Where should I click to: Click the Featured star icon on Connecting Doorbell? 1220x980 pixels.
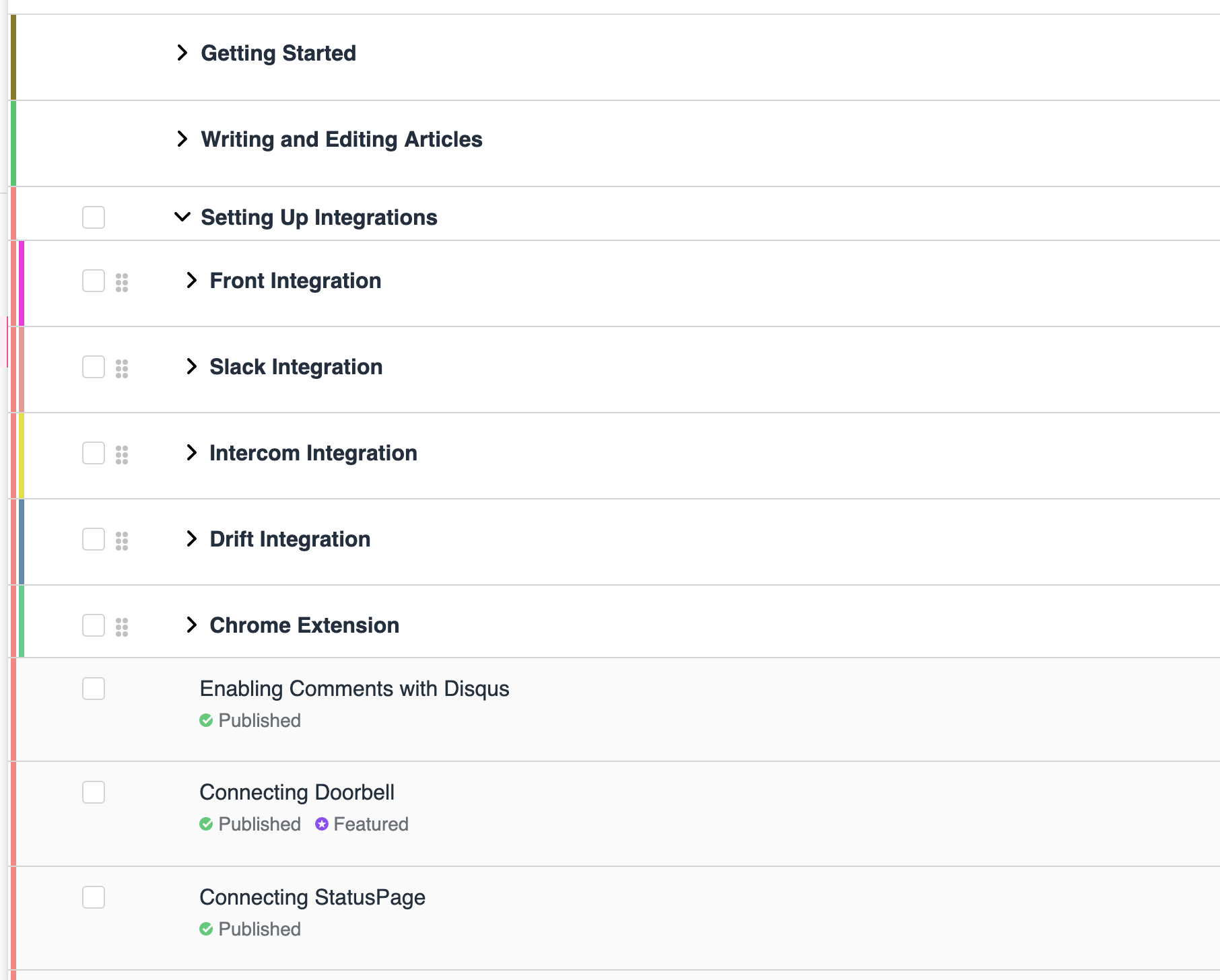(x=322, y=824)
